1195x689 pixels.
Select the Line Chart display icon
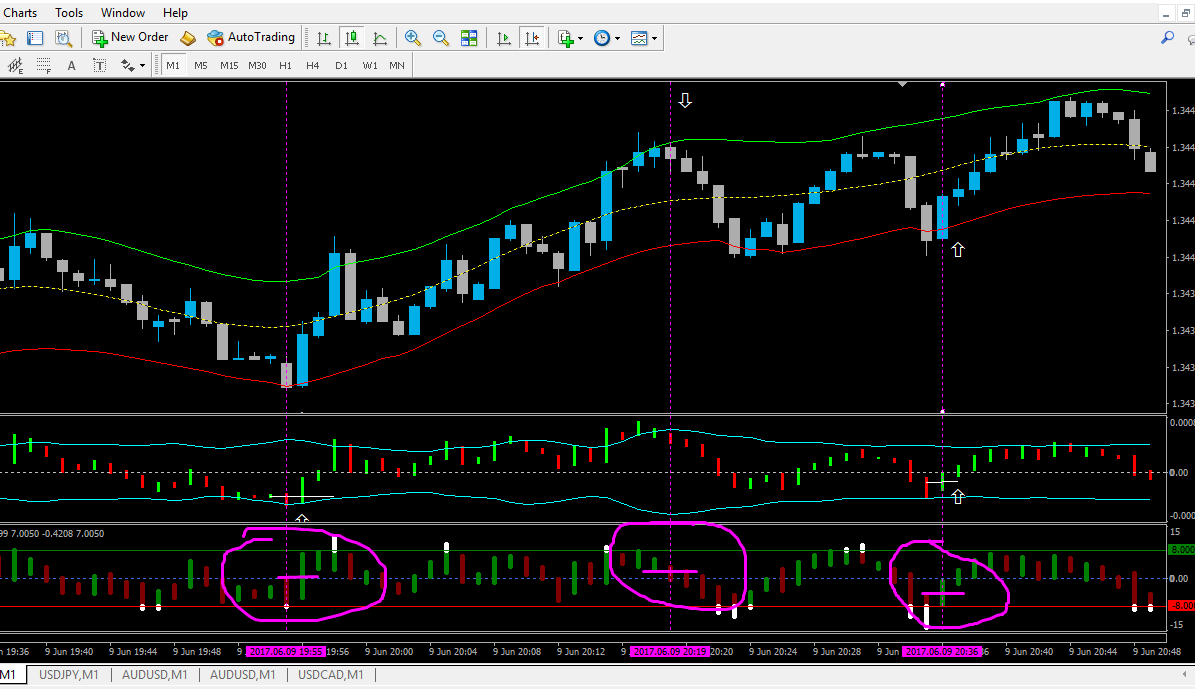[x=380, y=38]
